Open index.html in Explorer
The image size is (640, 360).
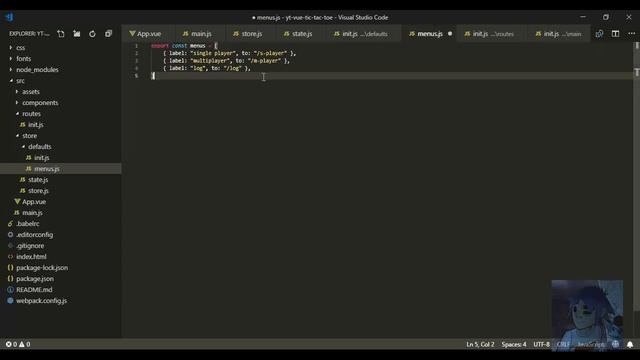pyautogui.click(x=31, y=257)
